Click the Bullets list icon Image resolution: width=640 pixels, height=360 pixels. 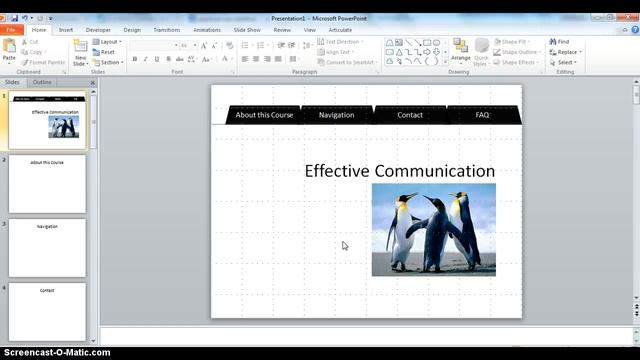point(245,45)
